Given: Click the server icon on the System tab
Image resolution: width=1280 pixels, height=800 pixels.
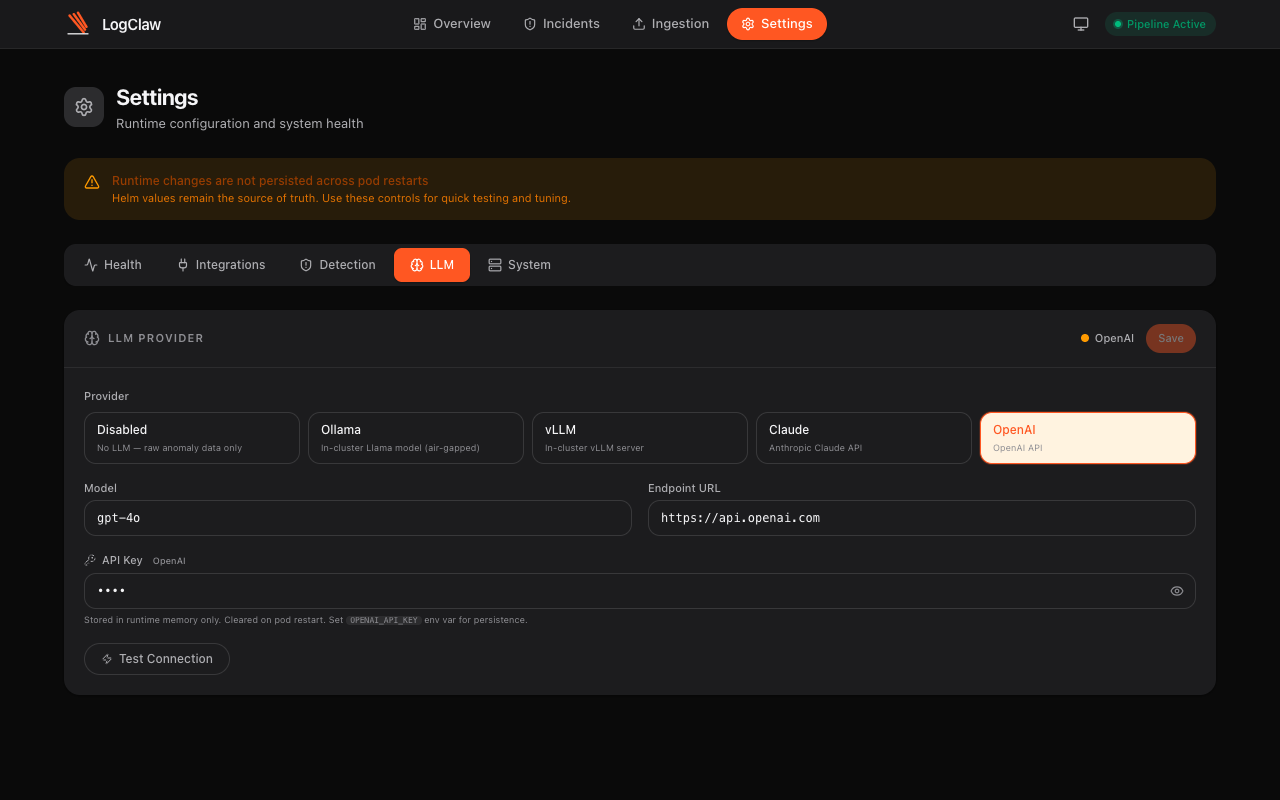Looking at the screenshot, I should pyautogui.click(x=493, y=264).
